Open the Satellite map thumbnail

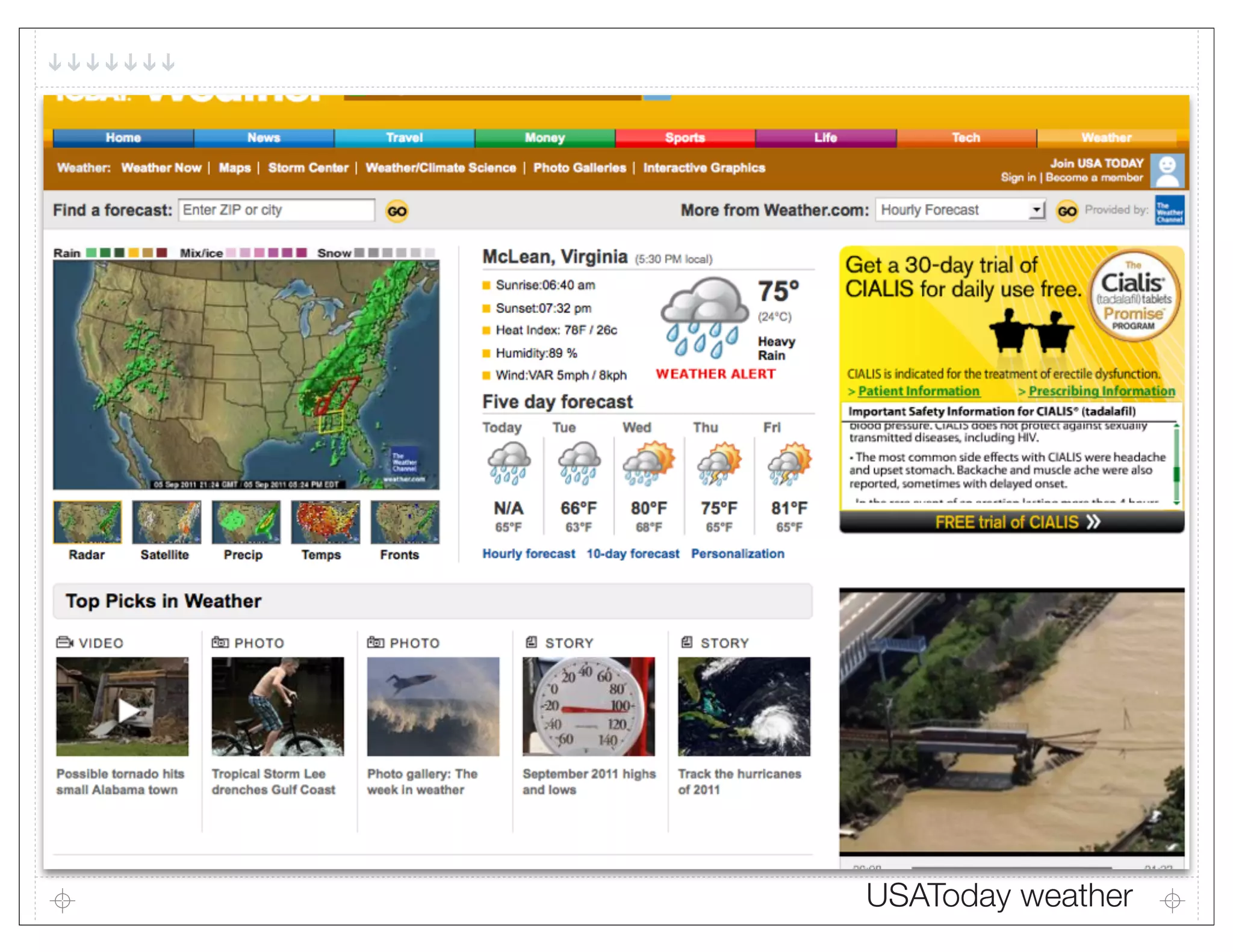pos(166,522)
